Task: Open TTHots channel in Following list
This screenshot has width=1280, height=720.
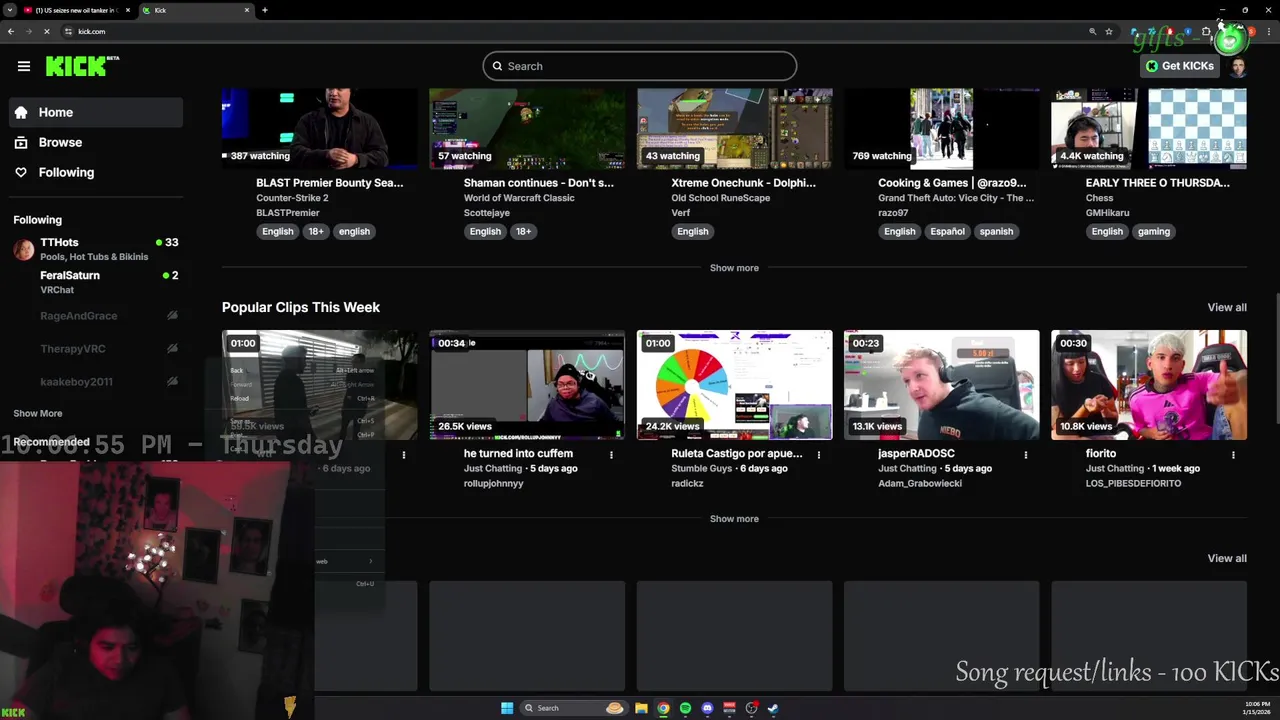Action: [96, 249]
